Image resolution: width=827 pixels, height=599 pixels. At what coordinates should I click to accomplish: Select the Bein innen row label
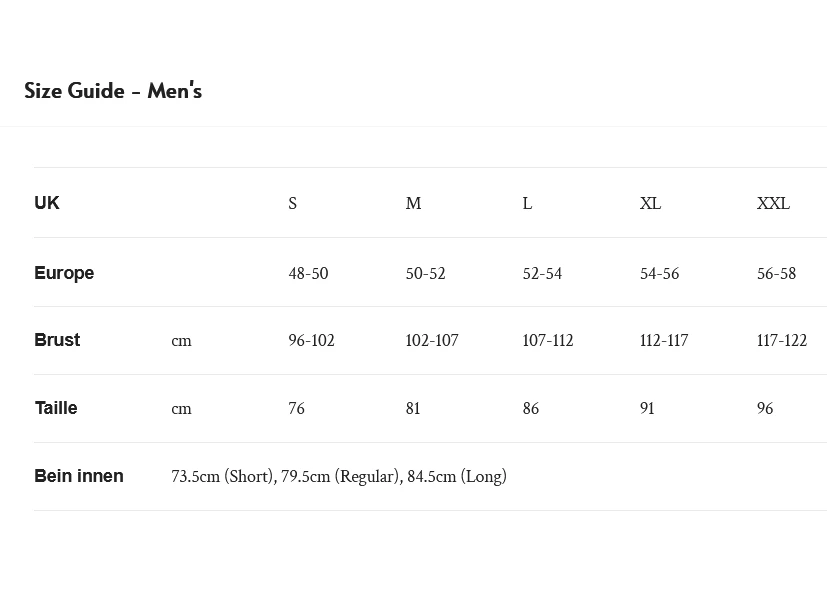pos(79,476)
